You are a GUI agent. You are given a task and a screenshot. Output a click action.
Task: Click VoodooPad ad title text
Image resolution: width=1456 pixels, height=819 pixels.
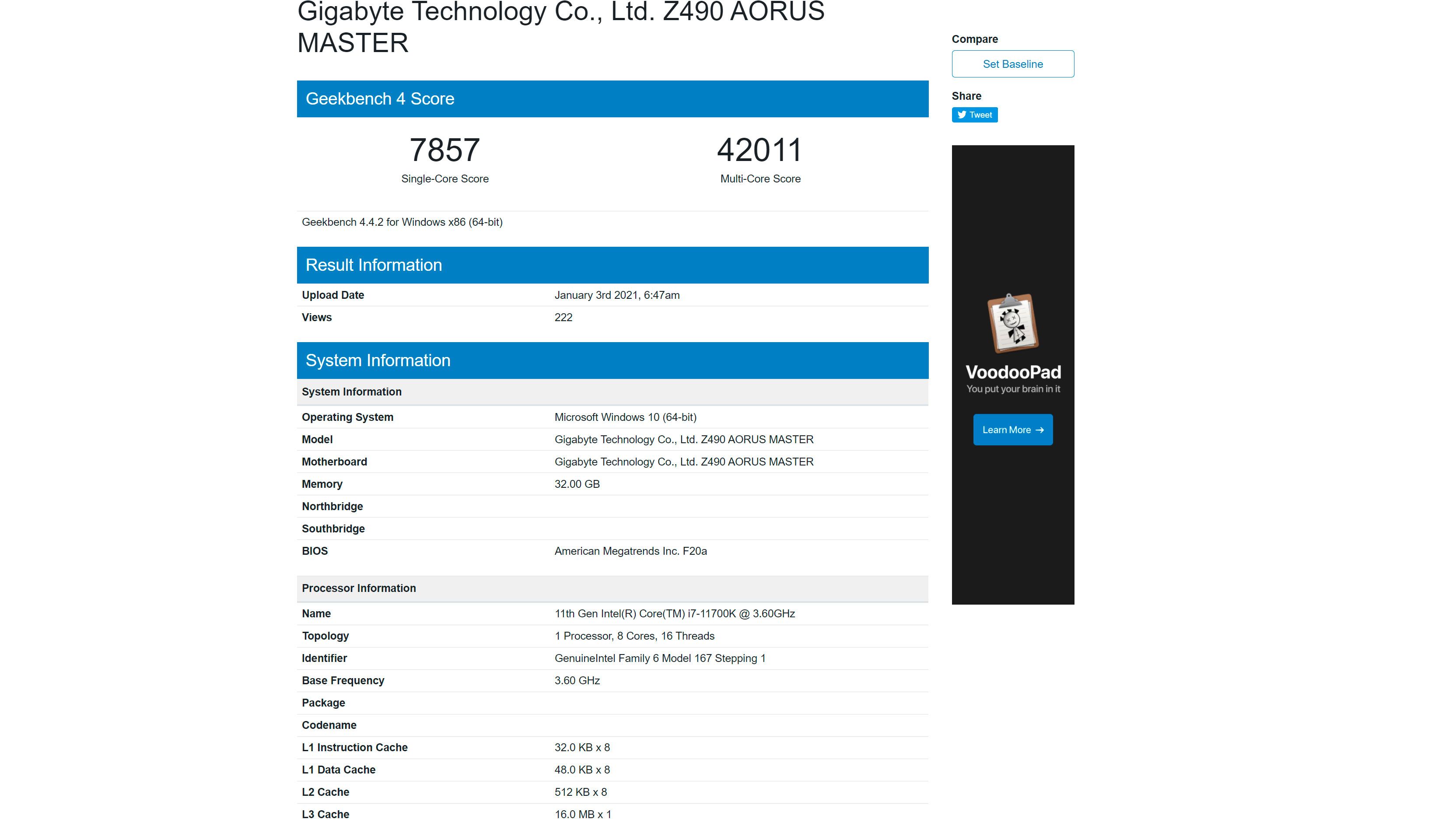1013,372
